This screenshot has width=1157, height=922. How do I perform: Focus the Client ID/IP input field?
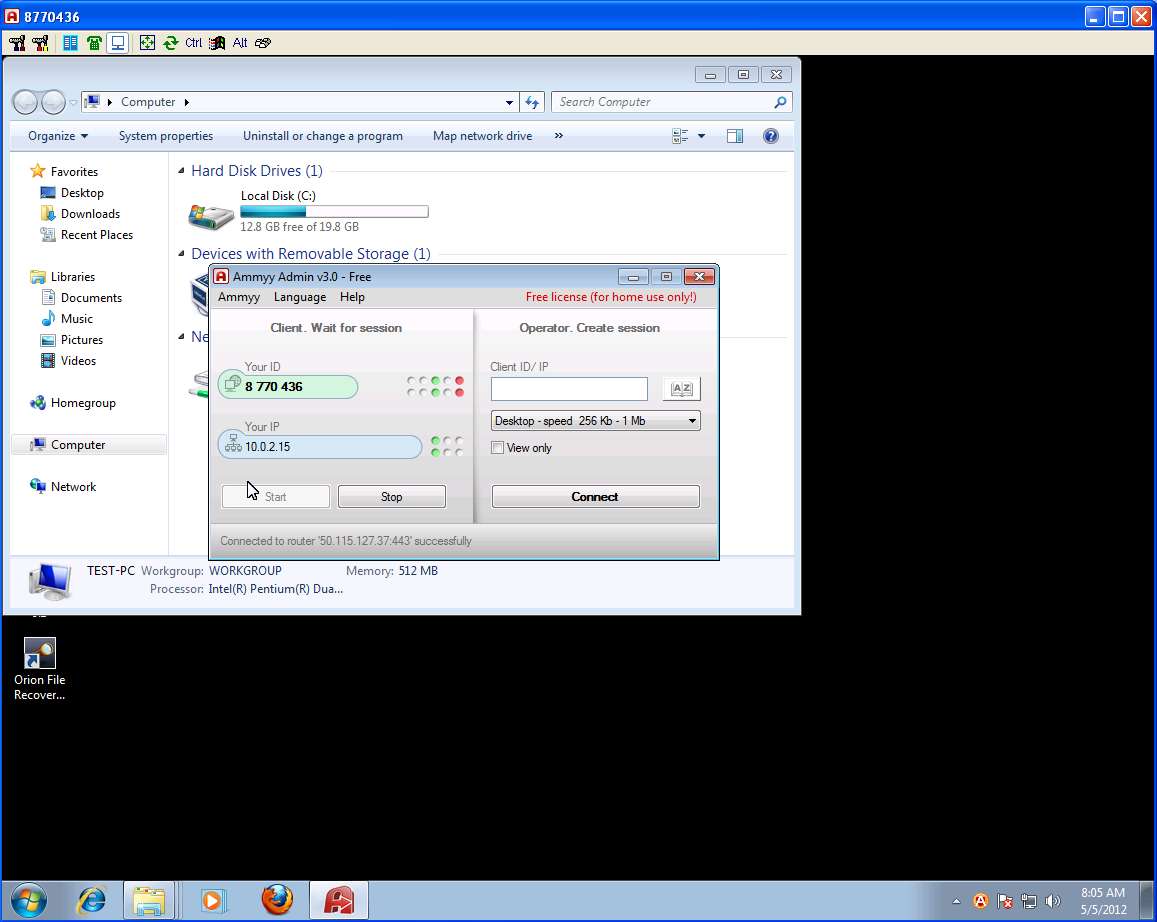pyautogui.click(x=569, y=389)
